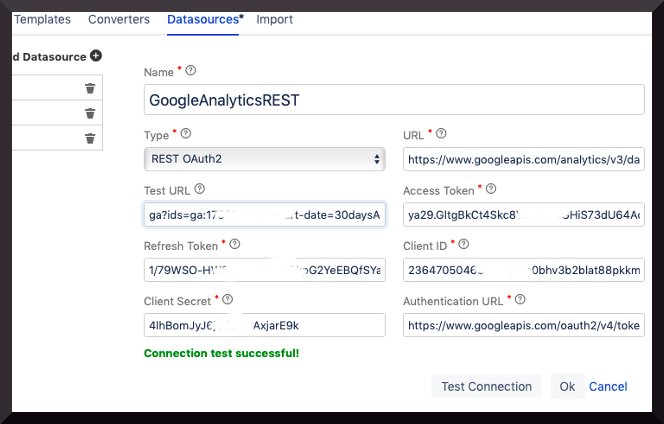Viewport: 664px width, 424px height.
Task: Open help icon next to Authentication URL label
Action: [x=520, y=299]
